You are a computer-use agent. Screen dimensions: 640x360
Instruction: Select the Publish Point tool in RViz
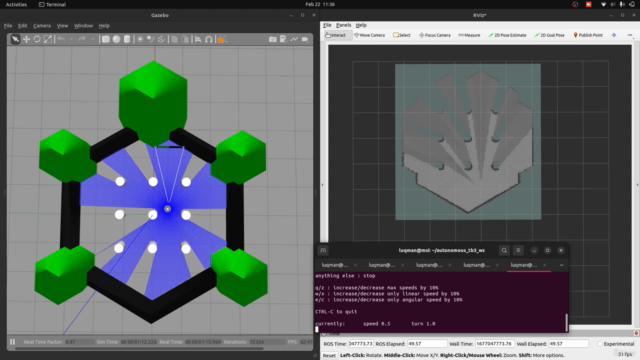pyautogui.click(x=588, y=35)
